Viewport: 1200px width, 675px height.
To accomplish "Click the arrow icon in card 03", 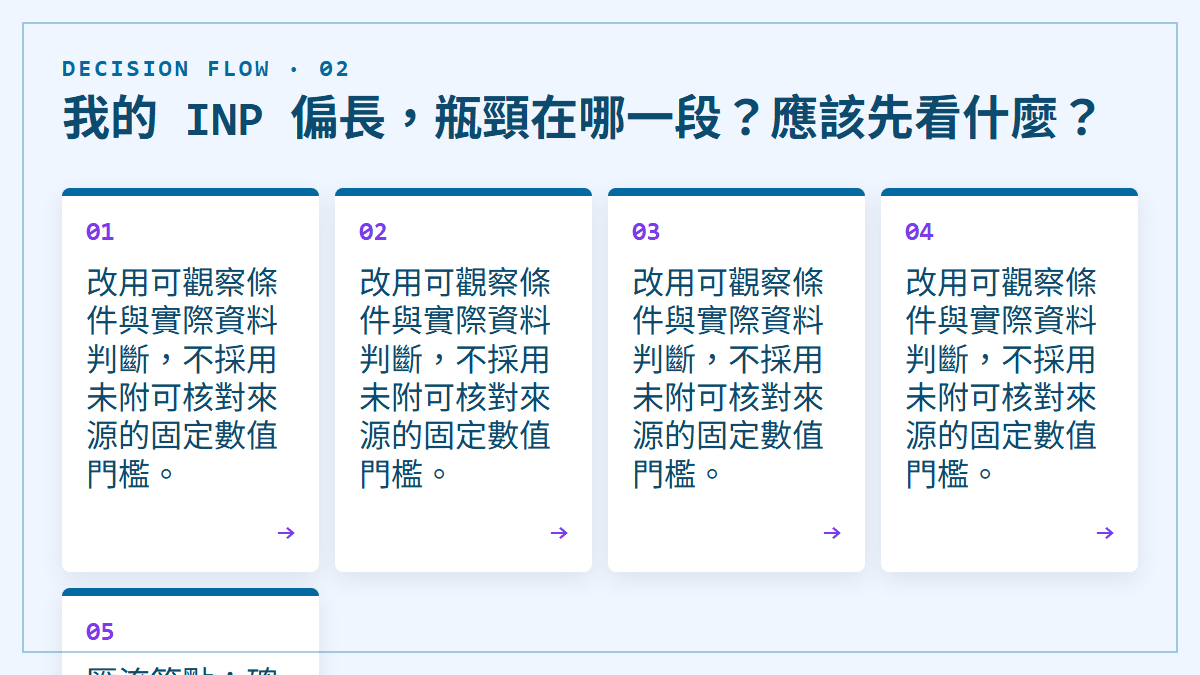I will click(x=832, y=533).
